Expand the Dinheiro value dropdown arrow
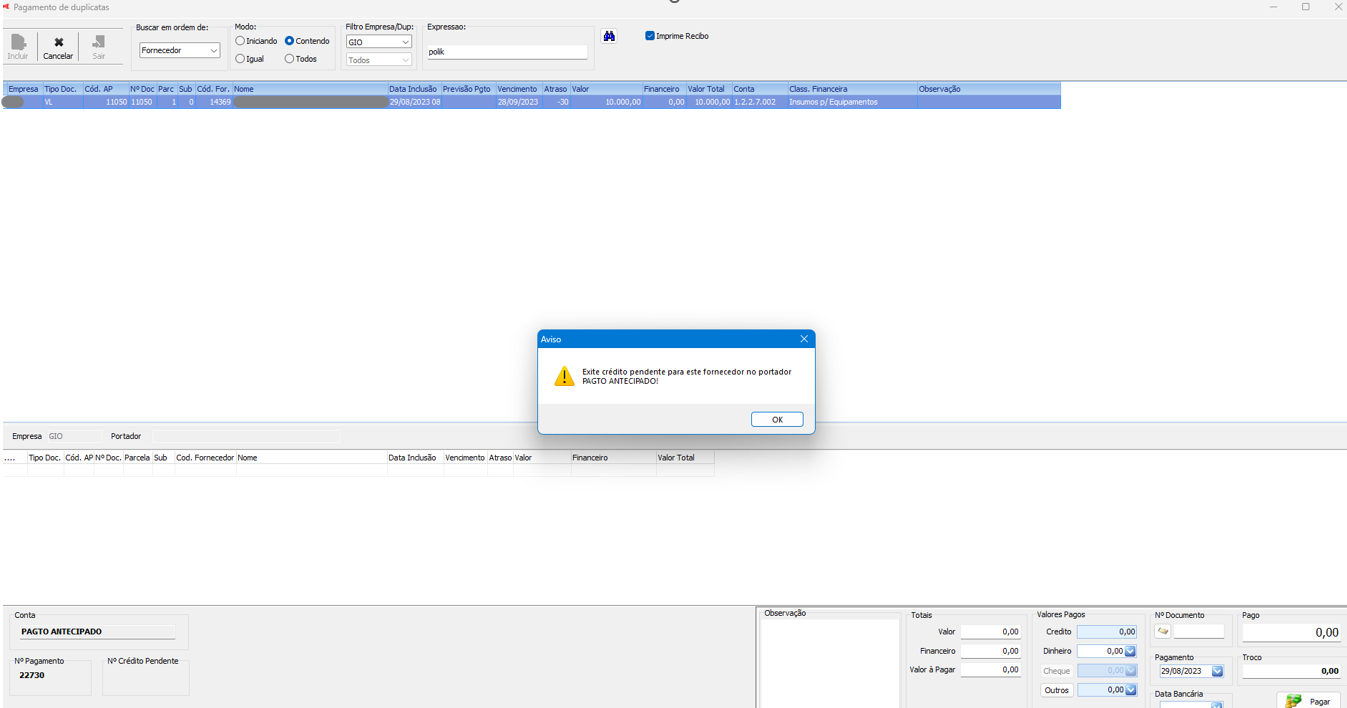This screenshot has width=1347, height=708. point(1130,651)
